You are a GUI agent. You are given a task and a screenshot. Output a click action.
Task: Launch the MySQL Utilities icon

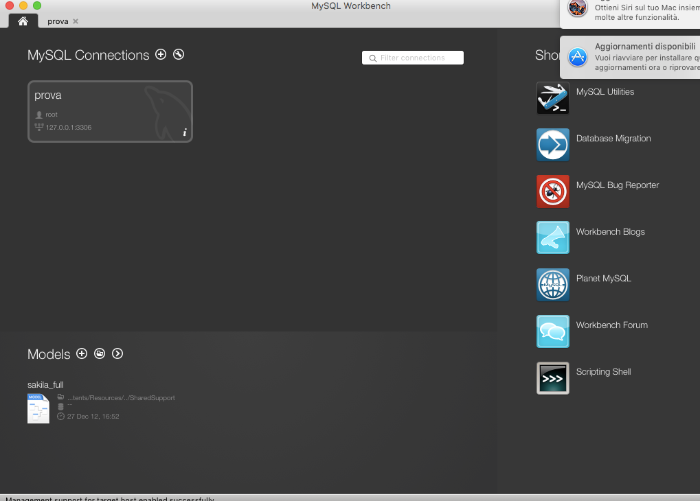pos(553,98)
